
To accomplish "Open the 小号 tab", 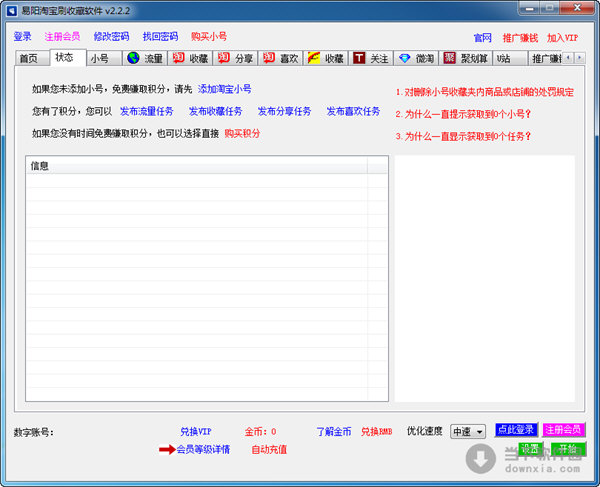I will [x=104, y=59].
